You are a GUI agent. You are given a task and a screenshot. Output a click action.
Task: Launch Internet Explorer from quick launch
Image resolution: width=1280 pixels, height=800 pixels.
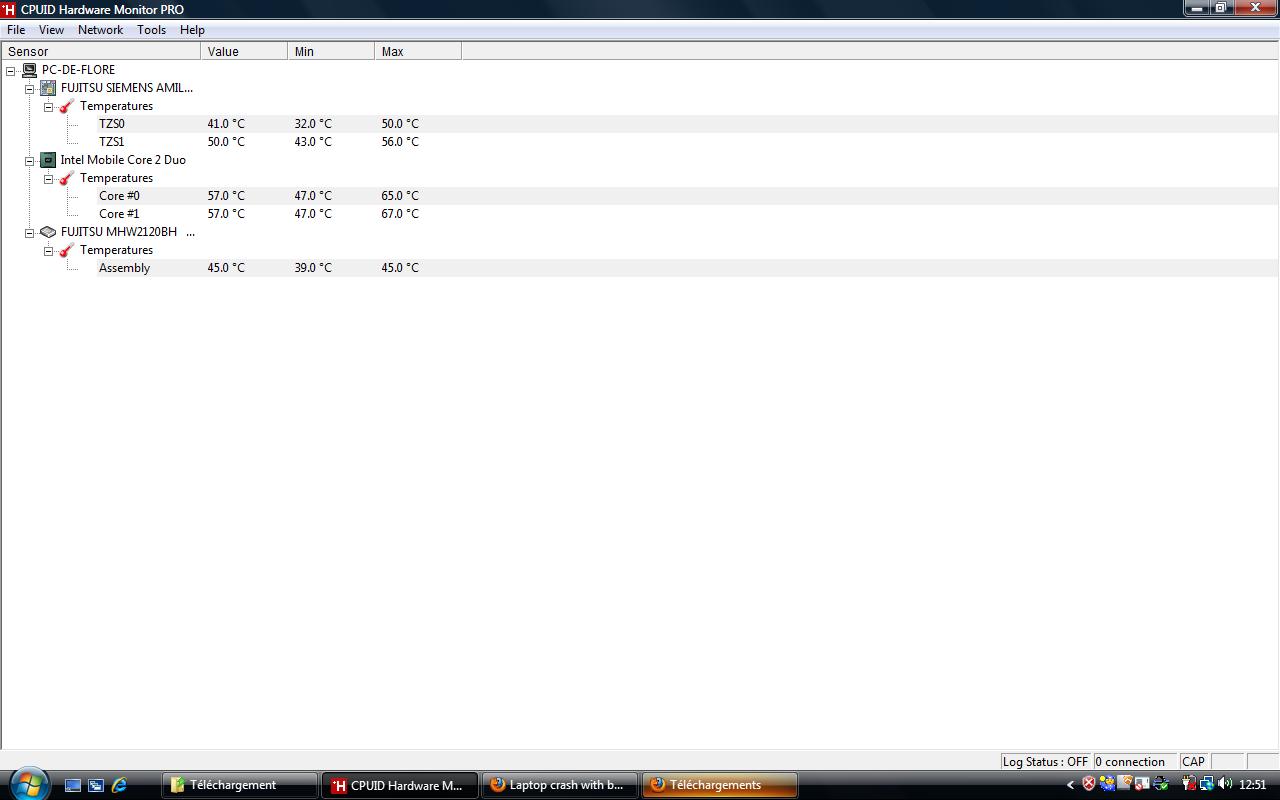pos(119,785)
